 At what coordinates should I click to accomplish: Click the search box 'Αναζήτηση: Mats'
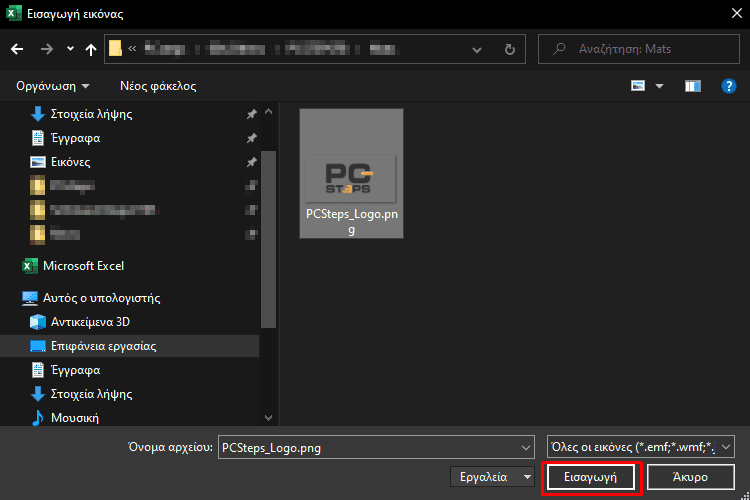[639, 49]
